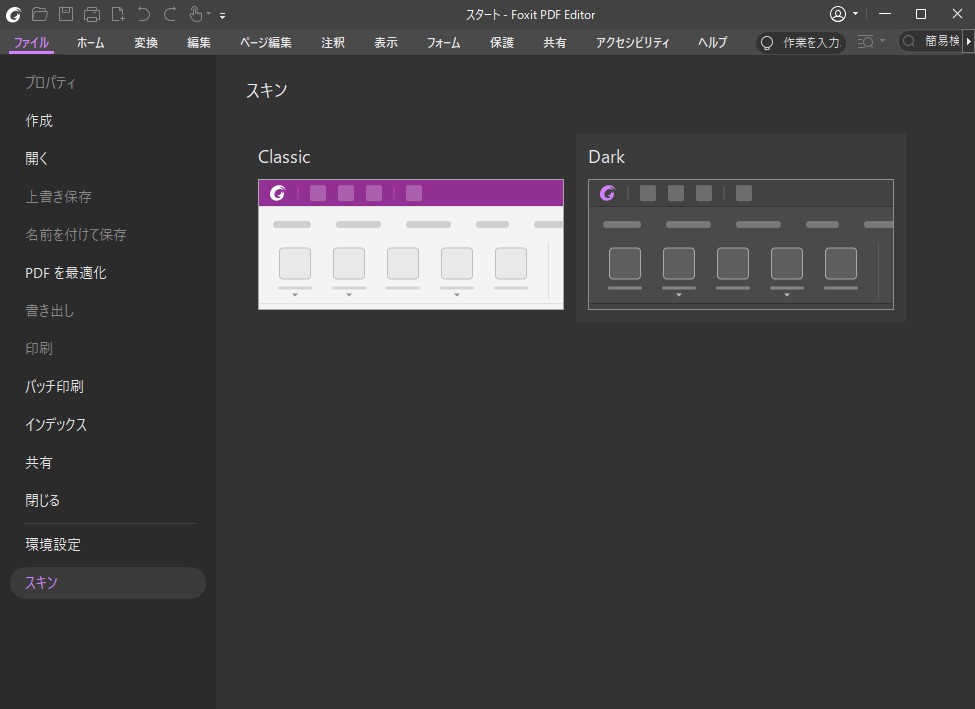Click the Foxit logo icon
975x709 pixels.
[x=14, y=14]
